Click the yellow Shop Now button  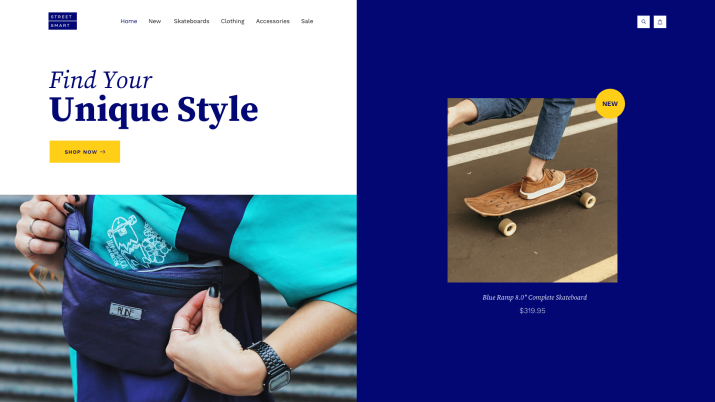click(85, 152)
